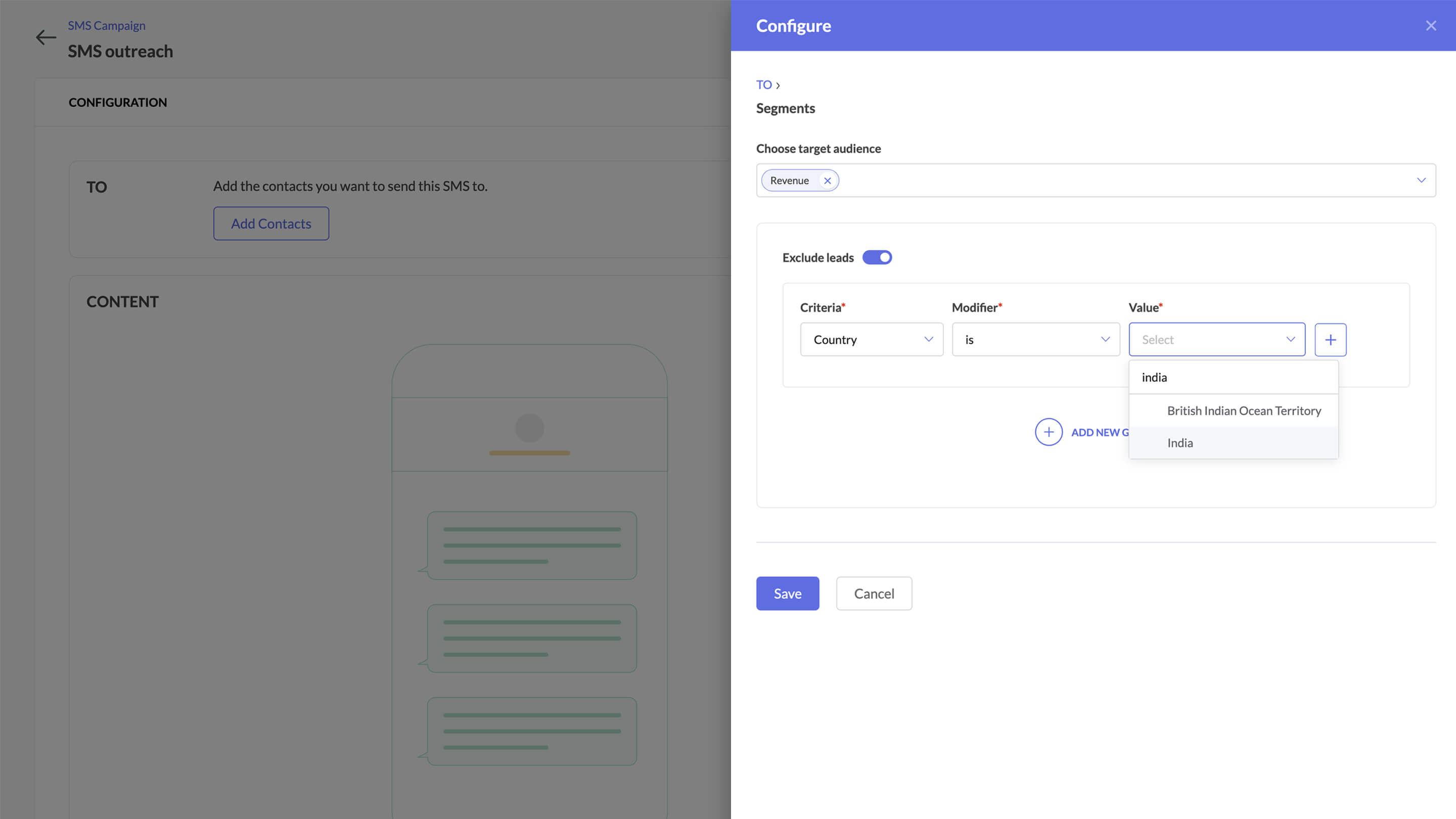Click the search field containing india
Image resolution: width=1456 pixels, height=819 pixels.
pyautogui.click(x=1234, y=378)
